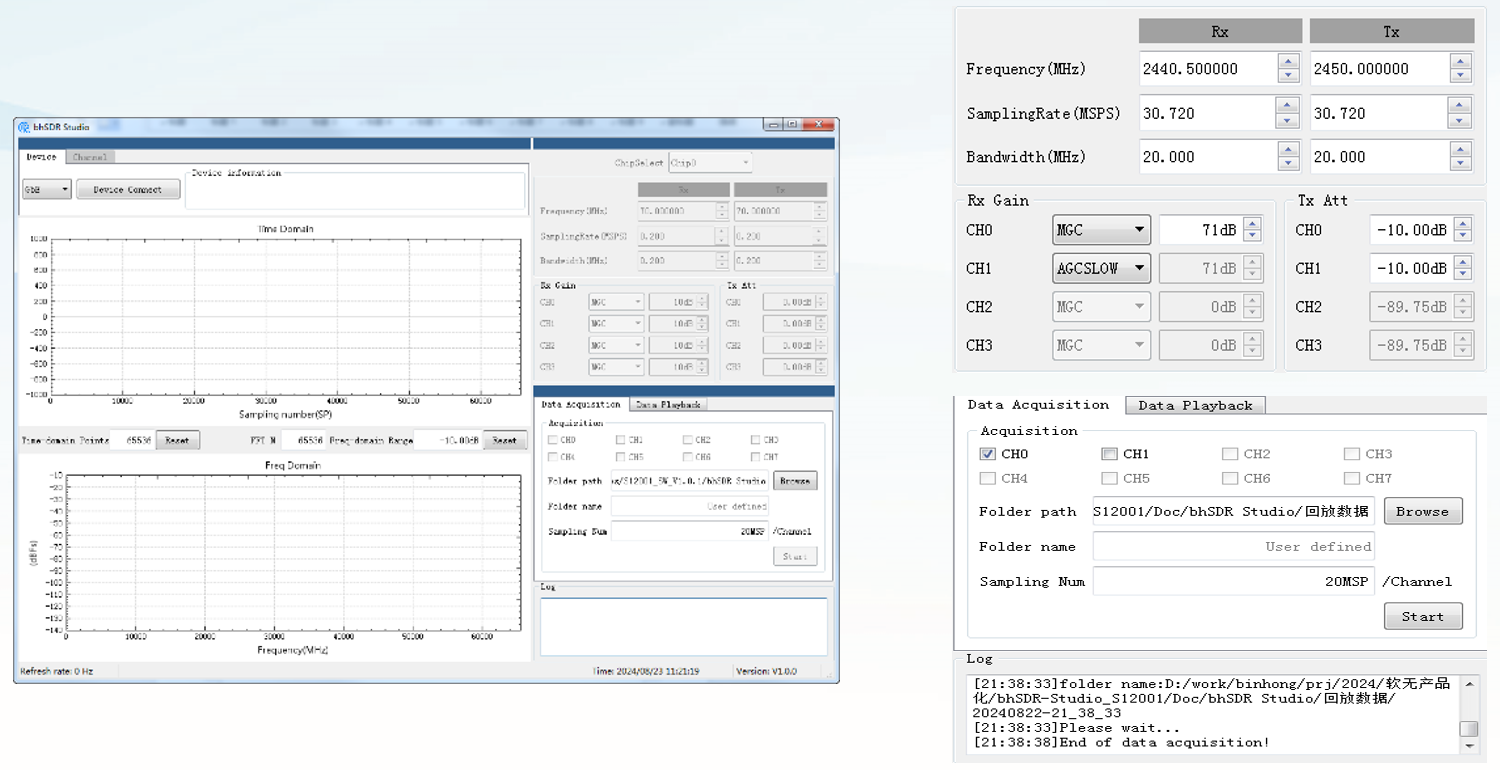Viewport: 1500px width, 770px height.
Task: Raise Tx SamplingRate 30.720 using up arrow
Action: 1461,105
